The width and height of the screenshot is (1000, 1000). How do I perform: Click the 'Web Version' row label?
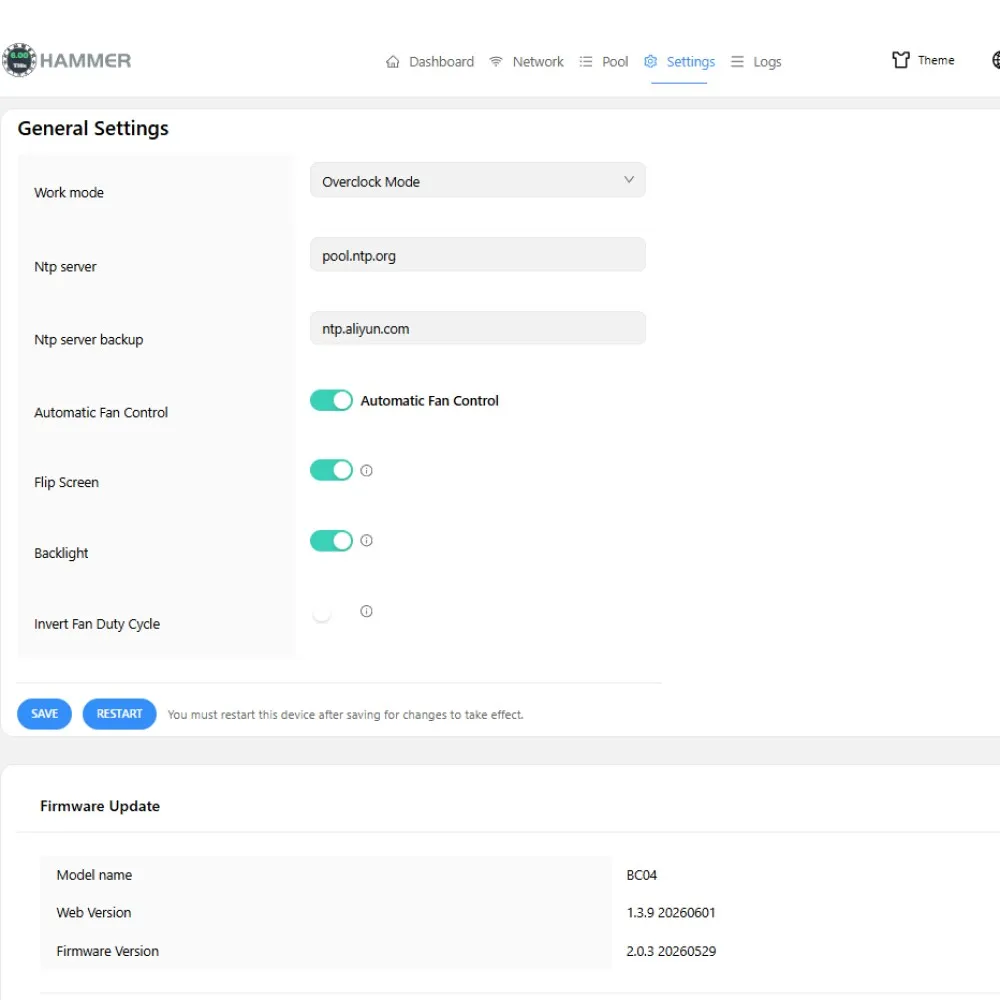tap(94, 913)
